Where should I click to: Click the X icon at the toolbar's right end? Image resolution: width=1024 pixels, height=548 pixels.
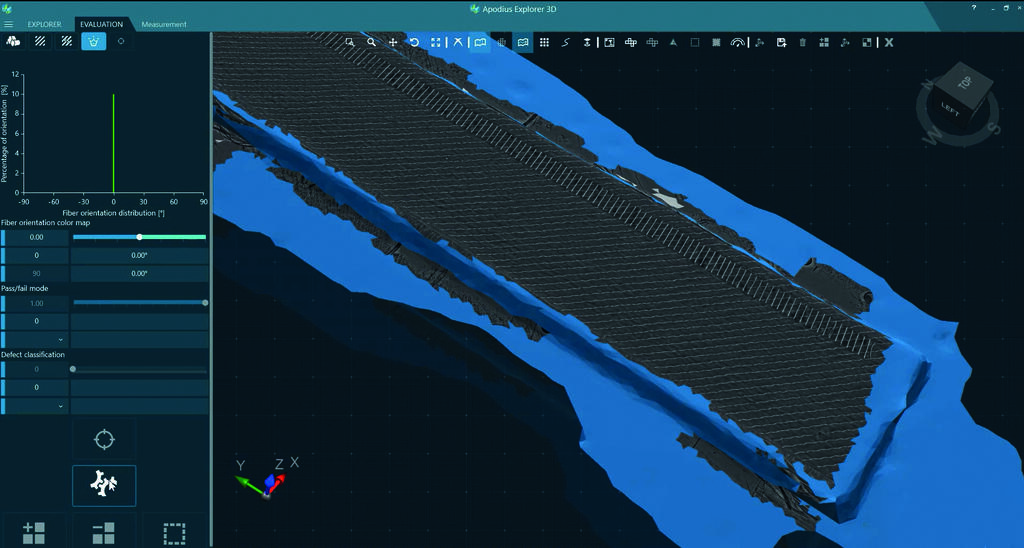[x=888, y=42]
